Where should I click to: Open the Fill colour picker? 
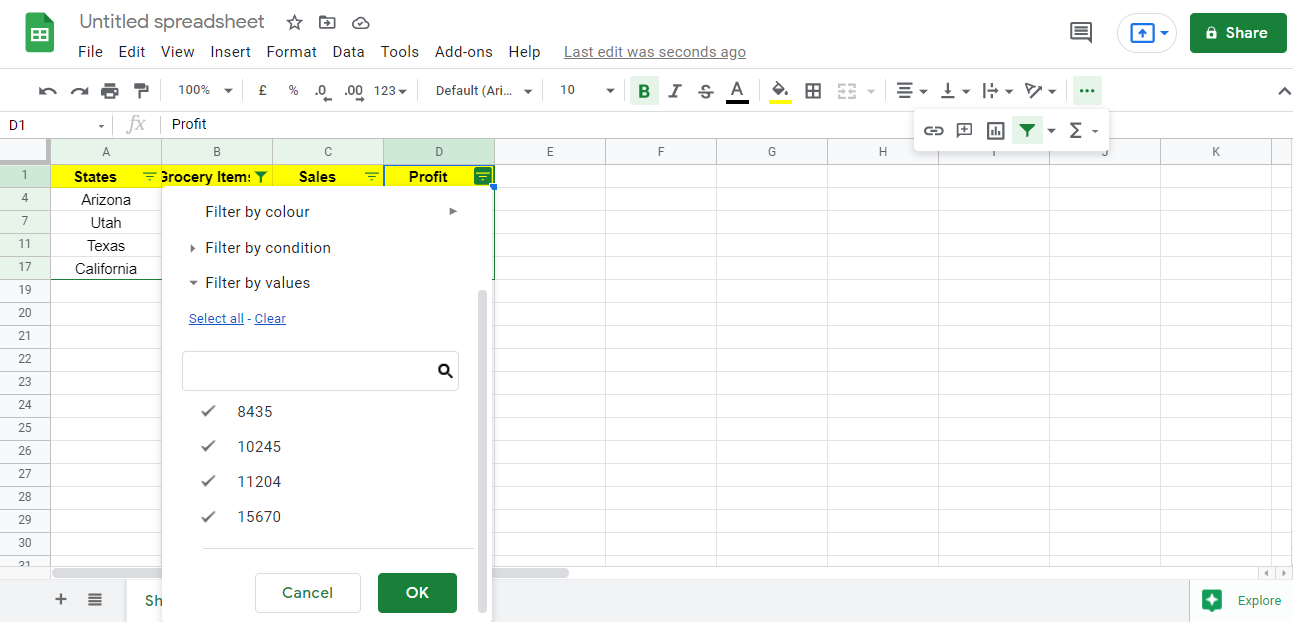[x=781, y=91]
